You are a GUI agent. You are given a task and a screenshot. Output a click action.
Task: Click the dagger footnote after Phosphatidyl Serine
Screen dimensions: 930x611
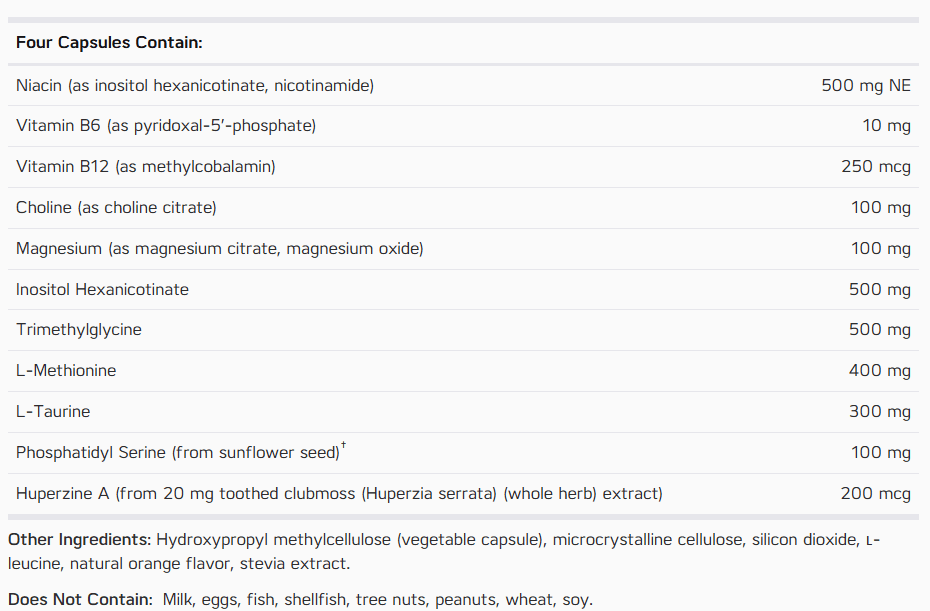point(343,445)
